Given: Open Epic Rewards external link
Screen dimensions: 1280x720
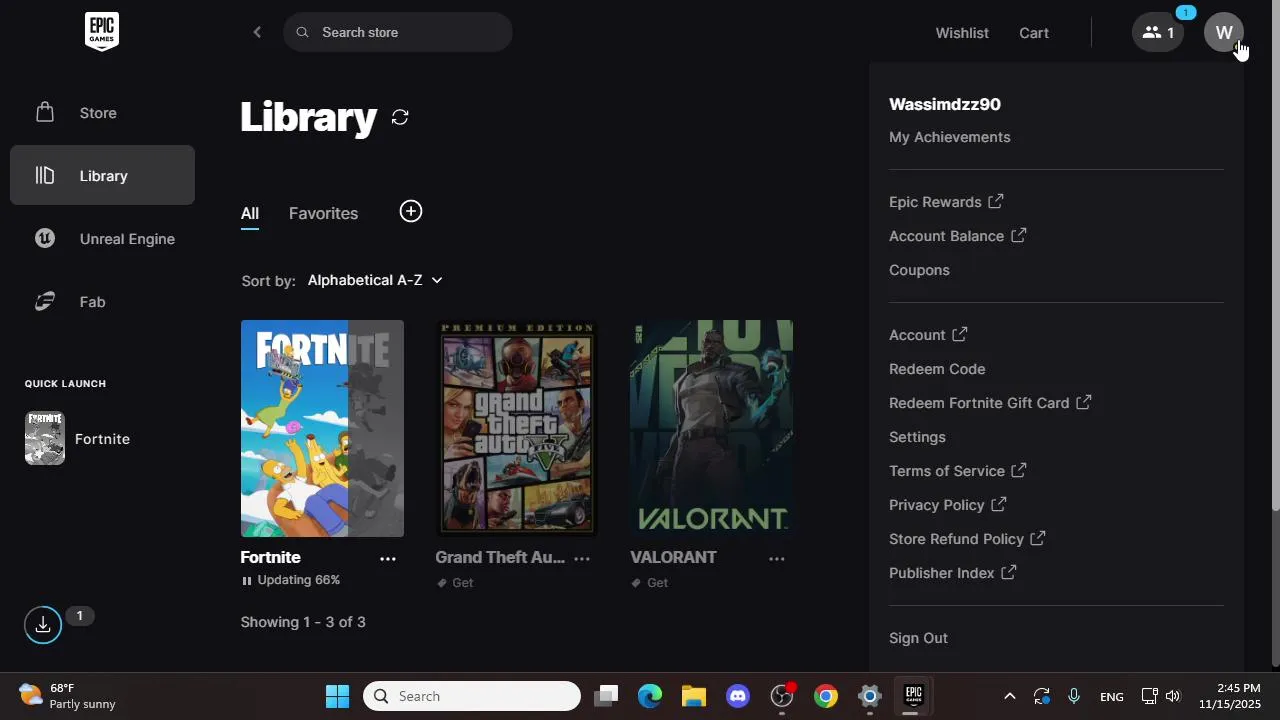Looking at the screenshot, I should pos(946,202).
